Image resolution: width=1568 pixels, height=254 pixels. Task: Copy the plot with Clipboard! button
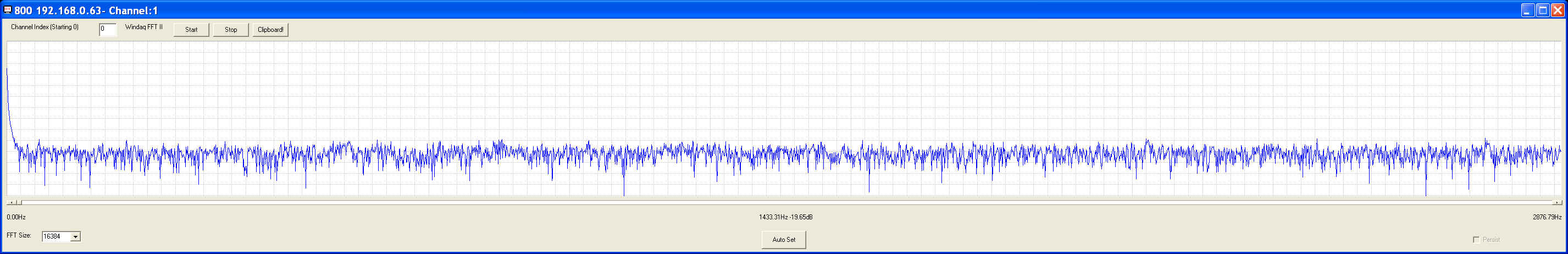click(270, 30)
